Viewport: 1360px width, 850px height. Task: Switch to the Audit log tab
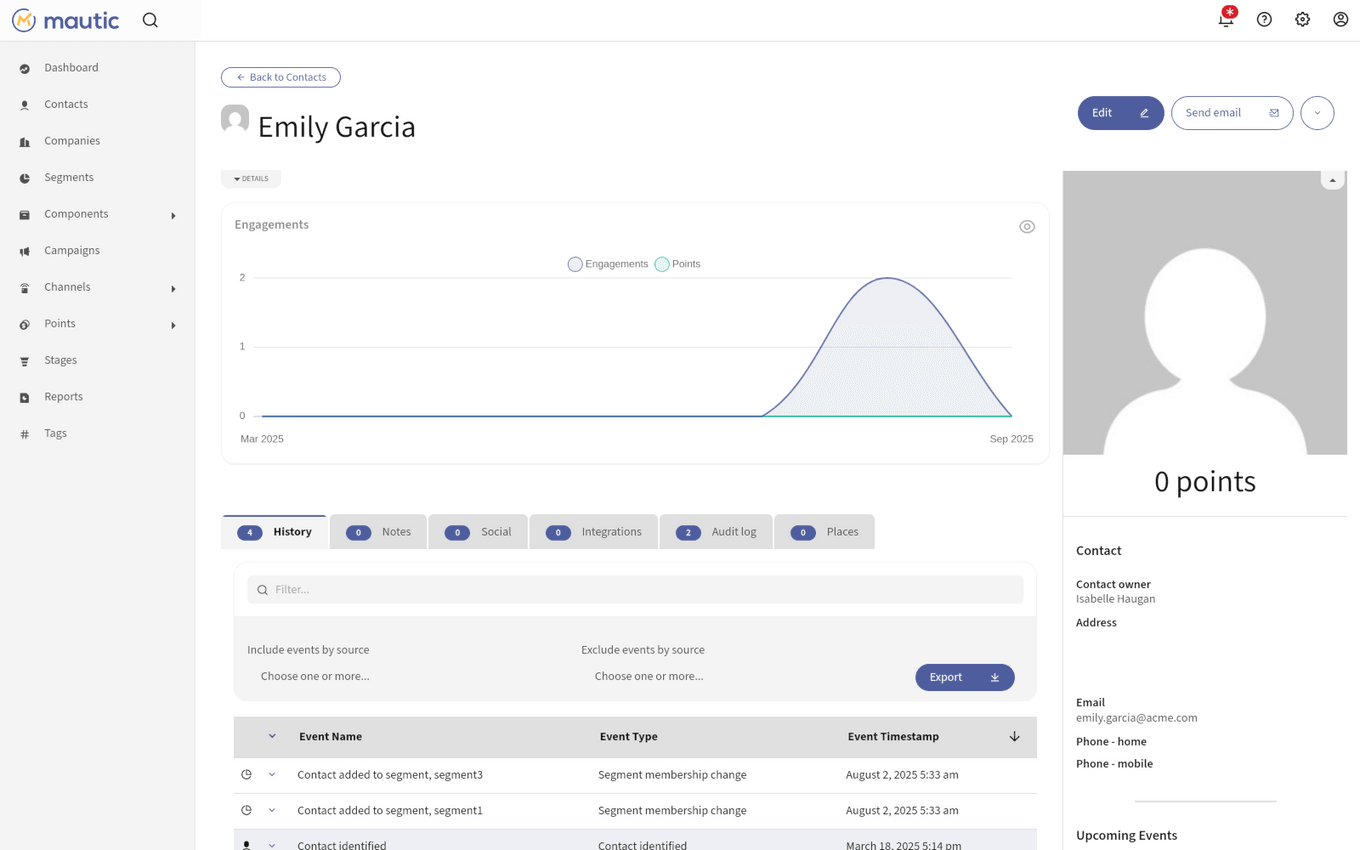click(x=716, y=531)
